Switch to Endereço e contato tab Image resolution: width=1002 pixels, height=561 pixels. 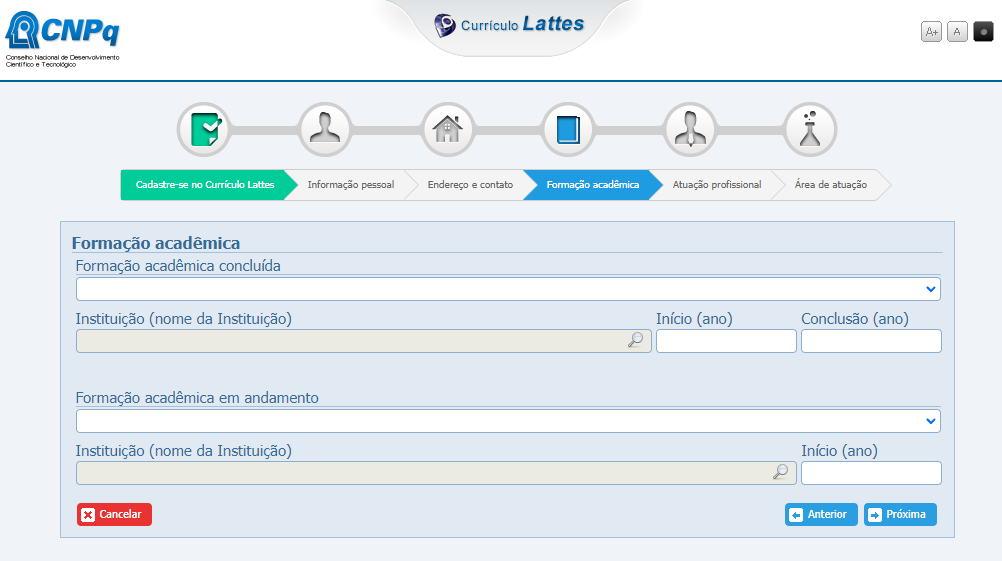[x=470, y=185]
